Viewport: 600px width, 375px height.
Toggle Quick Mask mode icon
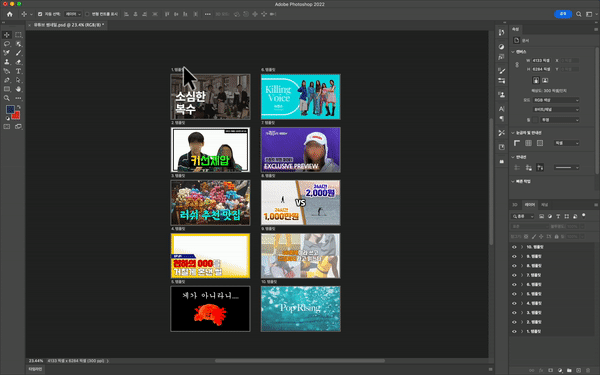pyautogui.click(x=7, y=127)
